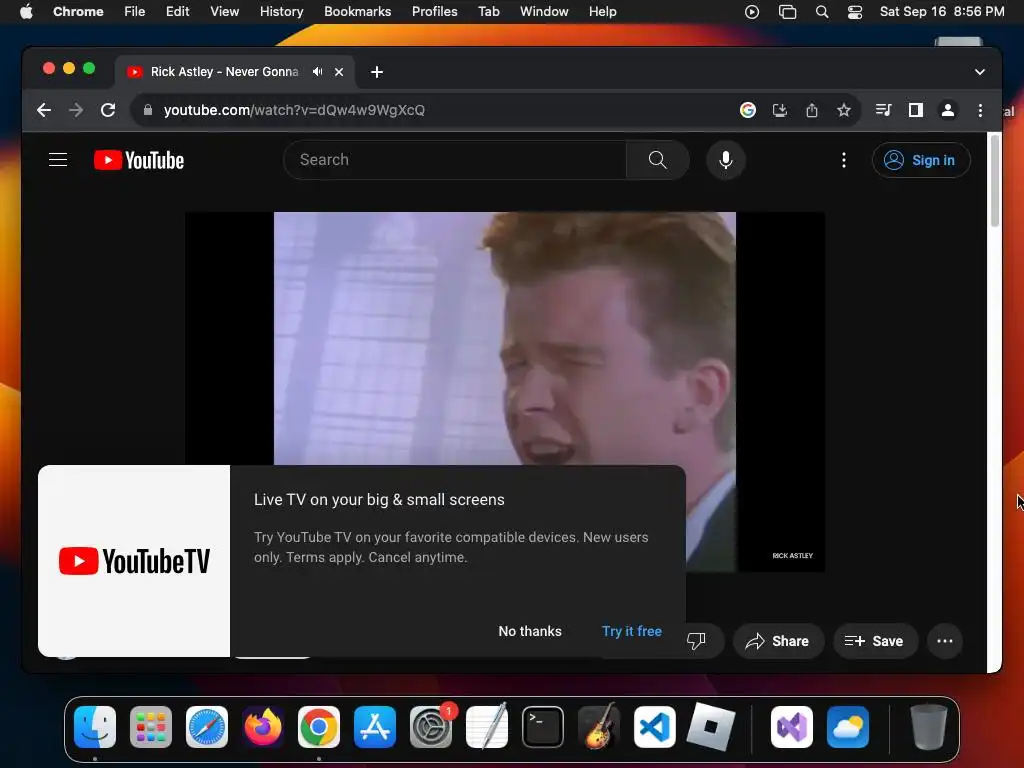Share this page via address bar icon
This screenshot has height=768, width=1024.
pyautogui.click(x=812, y=110)
